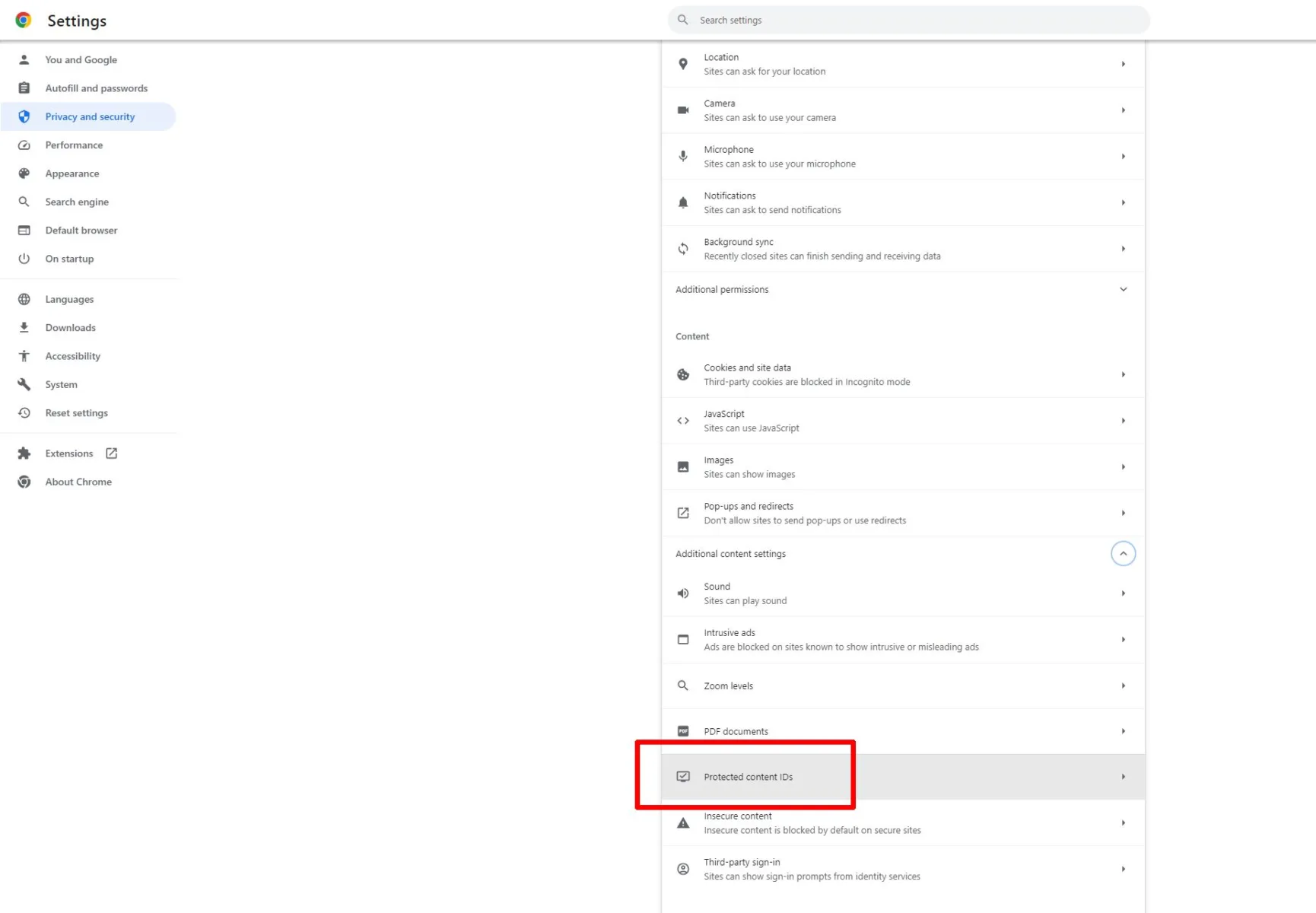Open Appearance settings

tap(72, 173)
